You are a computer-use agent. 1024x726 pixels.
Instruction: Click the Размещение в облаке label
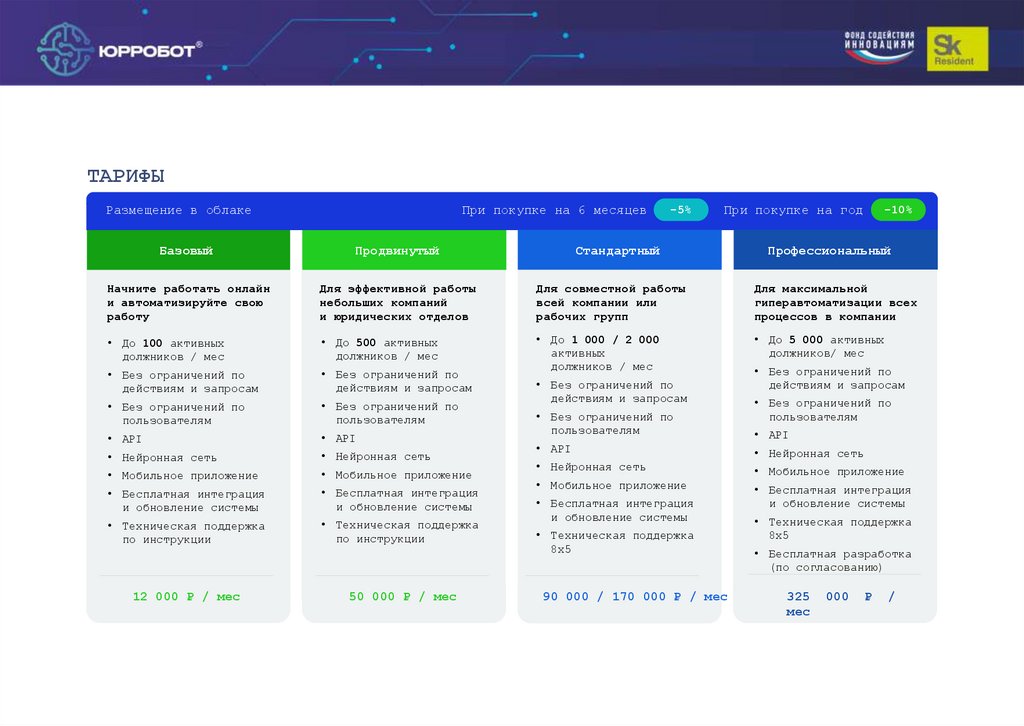point(178,210)
